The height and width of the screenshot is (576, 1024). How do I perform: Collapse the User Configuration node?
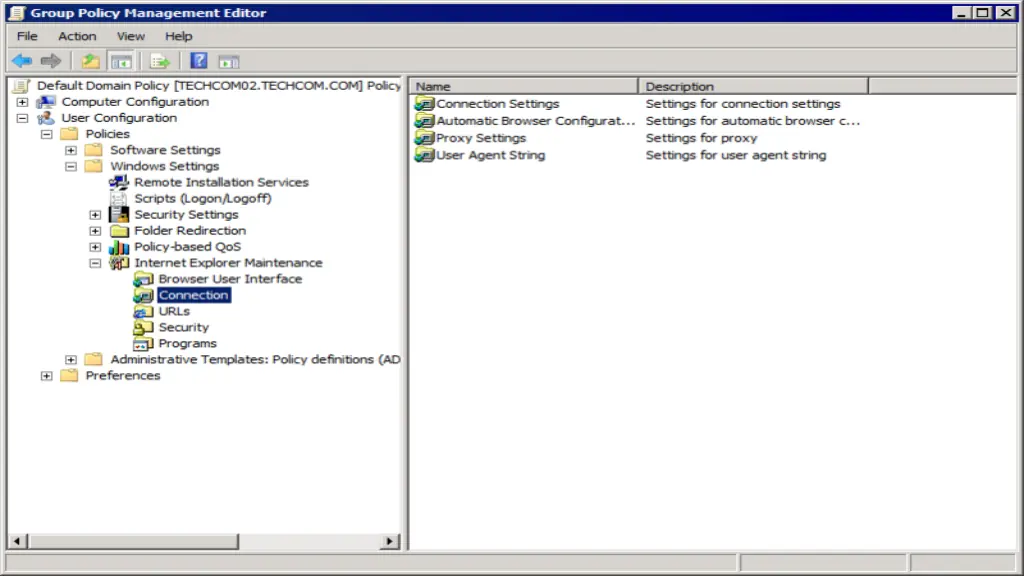22,118
